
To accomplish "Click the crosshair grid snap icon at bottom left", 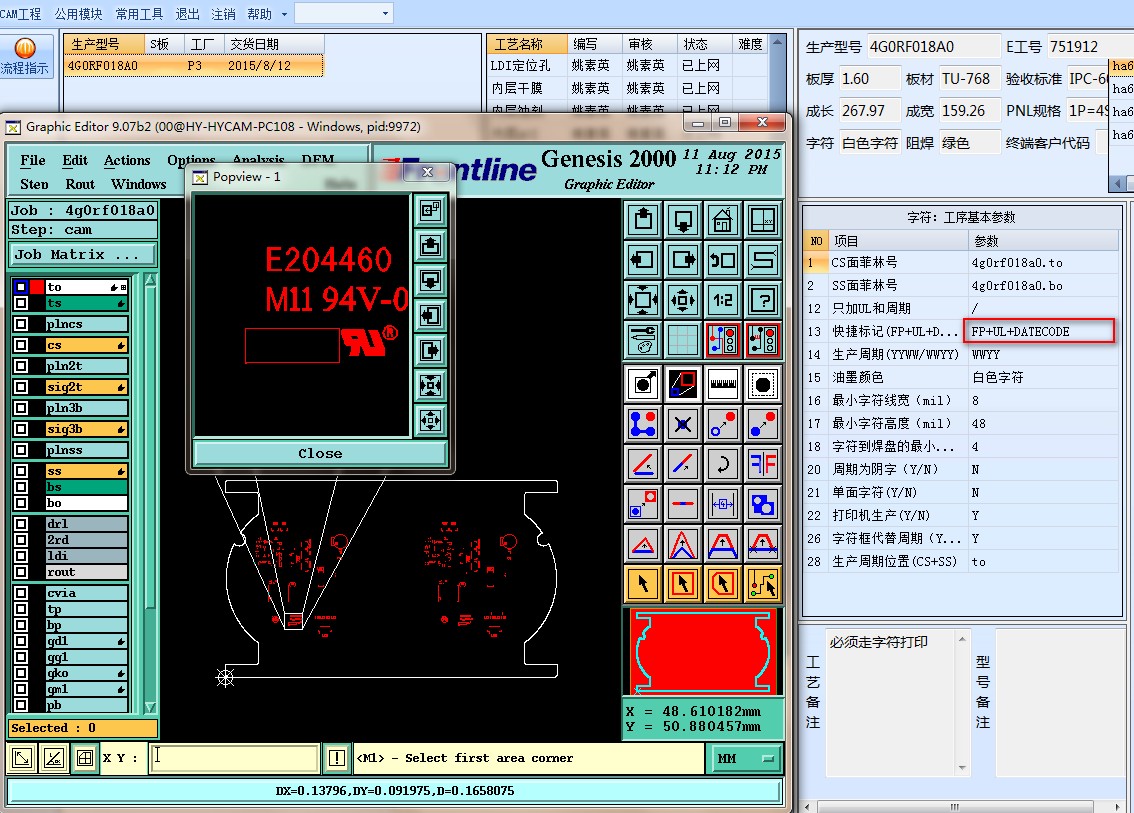I will point(85,758).
